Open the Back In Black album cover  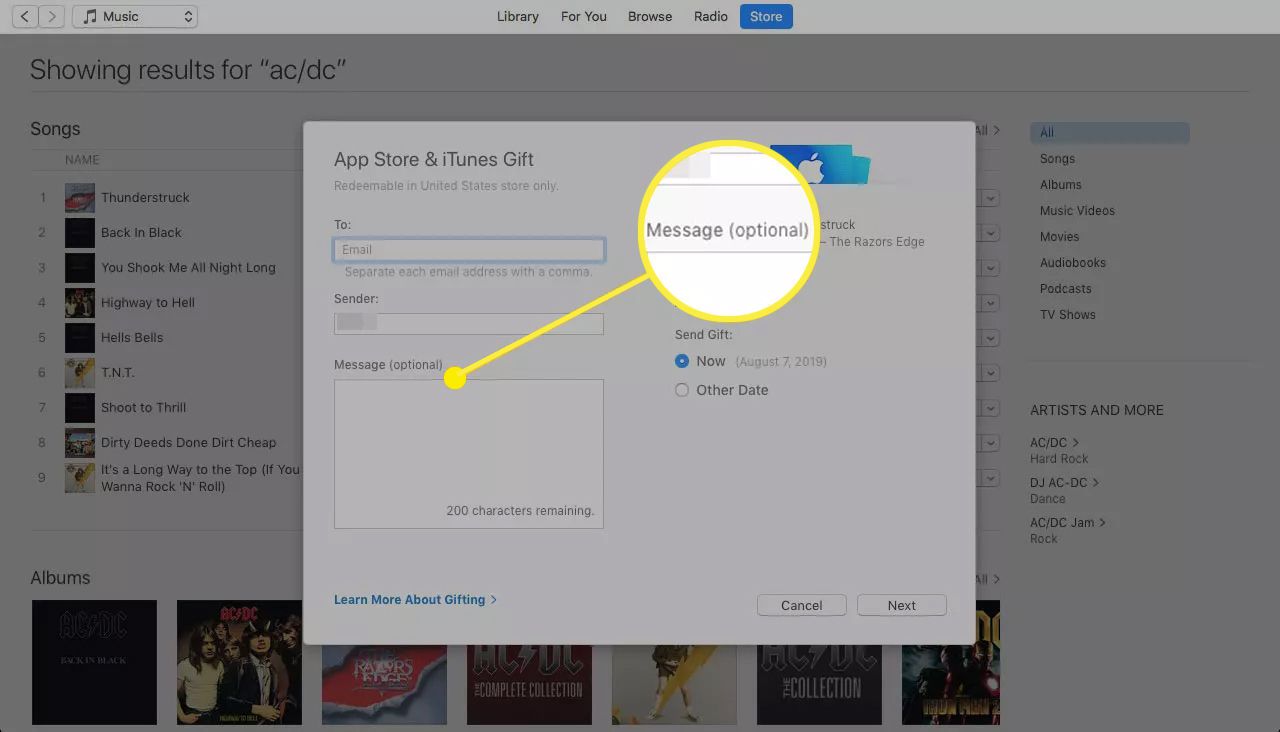[x=94, y=662]
